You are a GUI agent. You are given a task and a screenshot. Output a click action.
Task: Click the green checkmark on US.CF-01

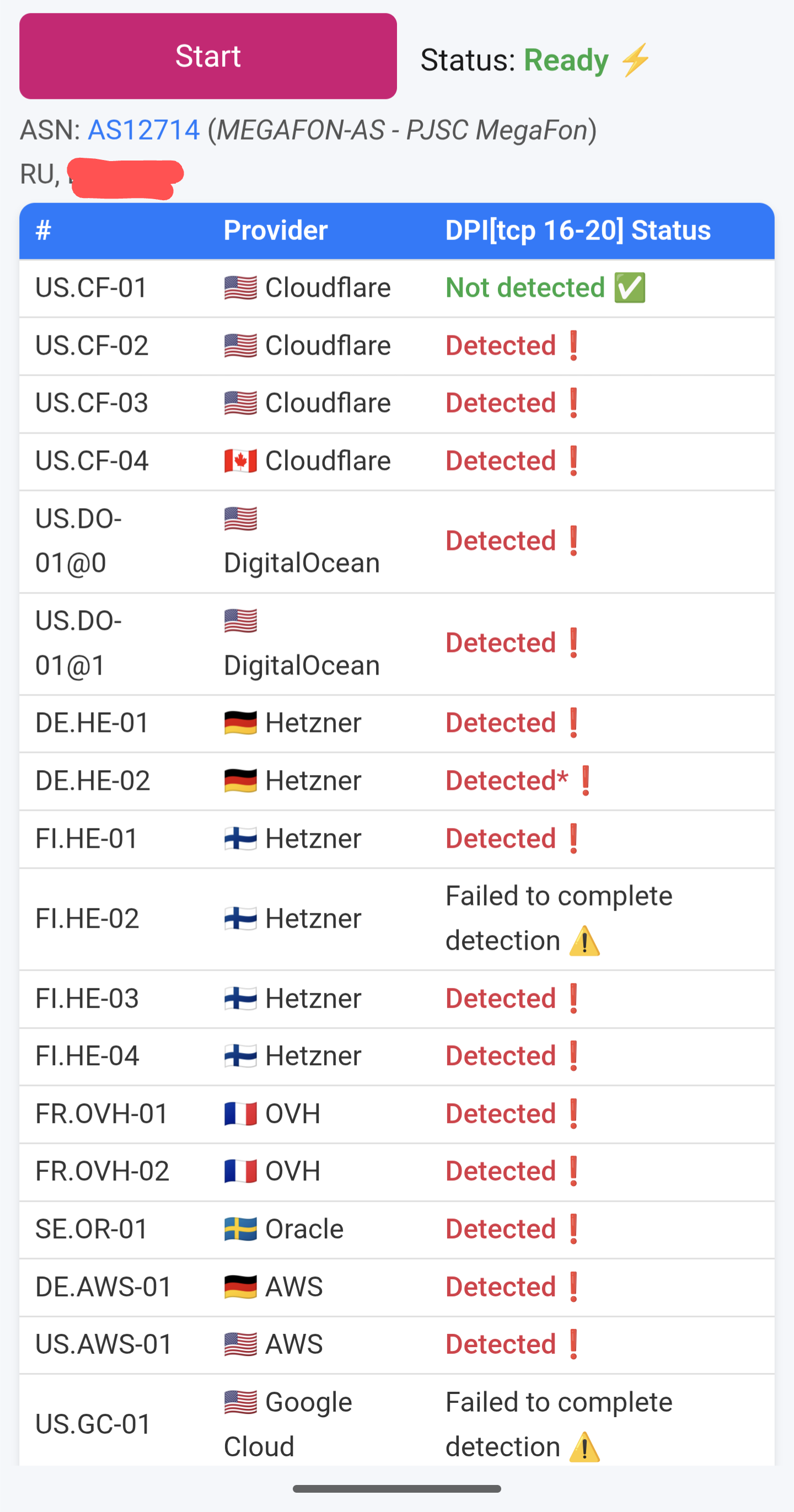(630, 287)
